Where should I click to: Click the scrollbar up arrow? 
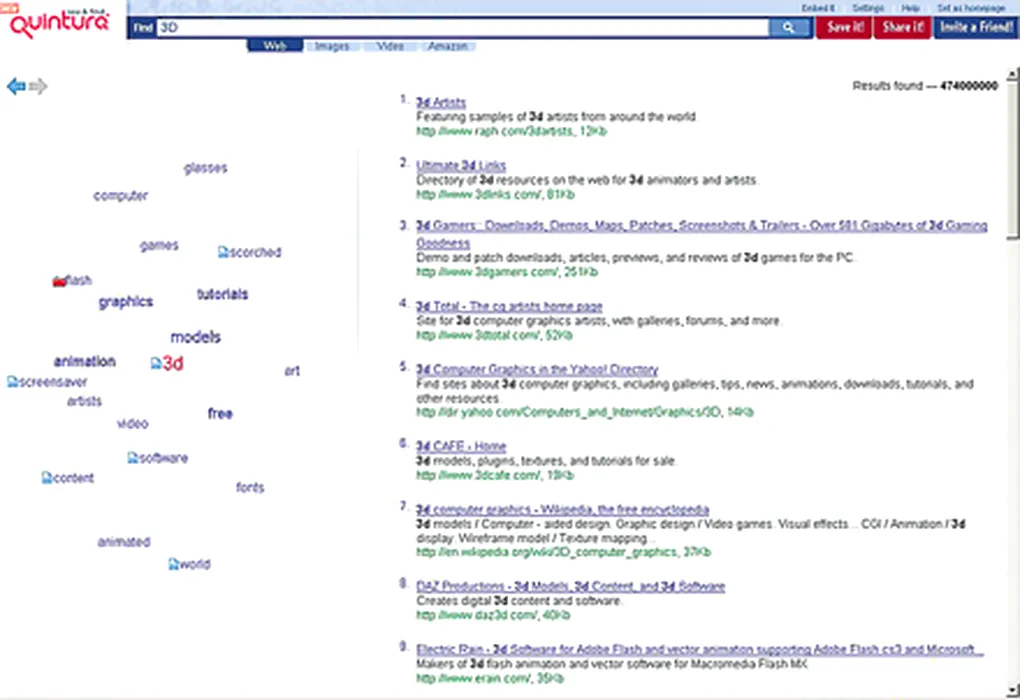coord(1012,75)
